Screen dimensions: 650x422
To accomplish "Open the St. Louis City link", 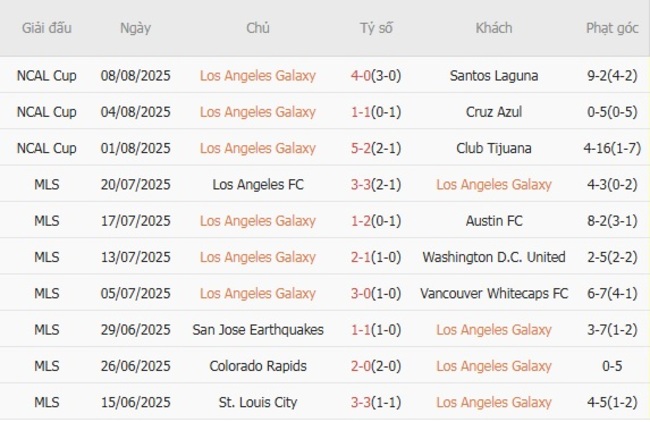I will click(x=258, y=403).
